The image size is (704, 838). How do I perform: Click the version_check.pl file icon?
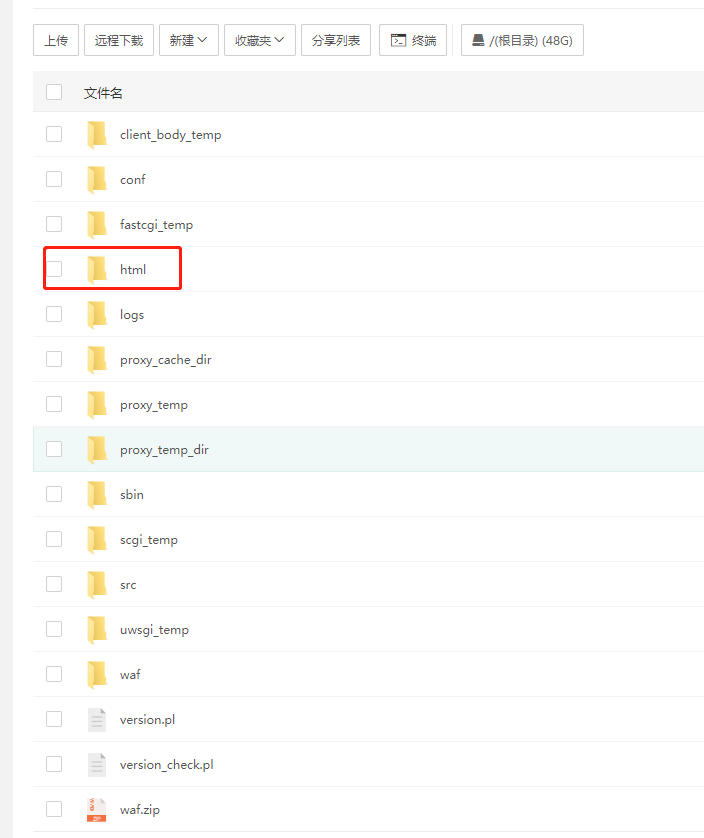click(97, 764)
